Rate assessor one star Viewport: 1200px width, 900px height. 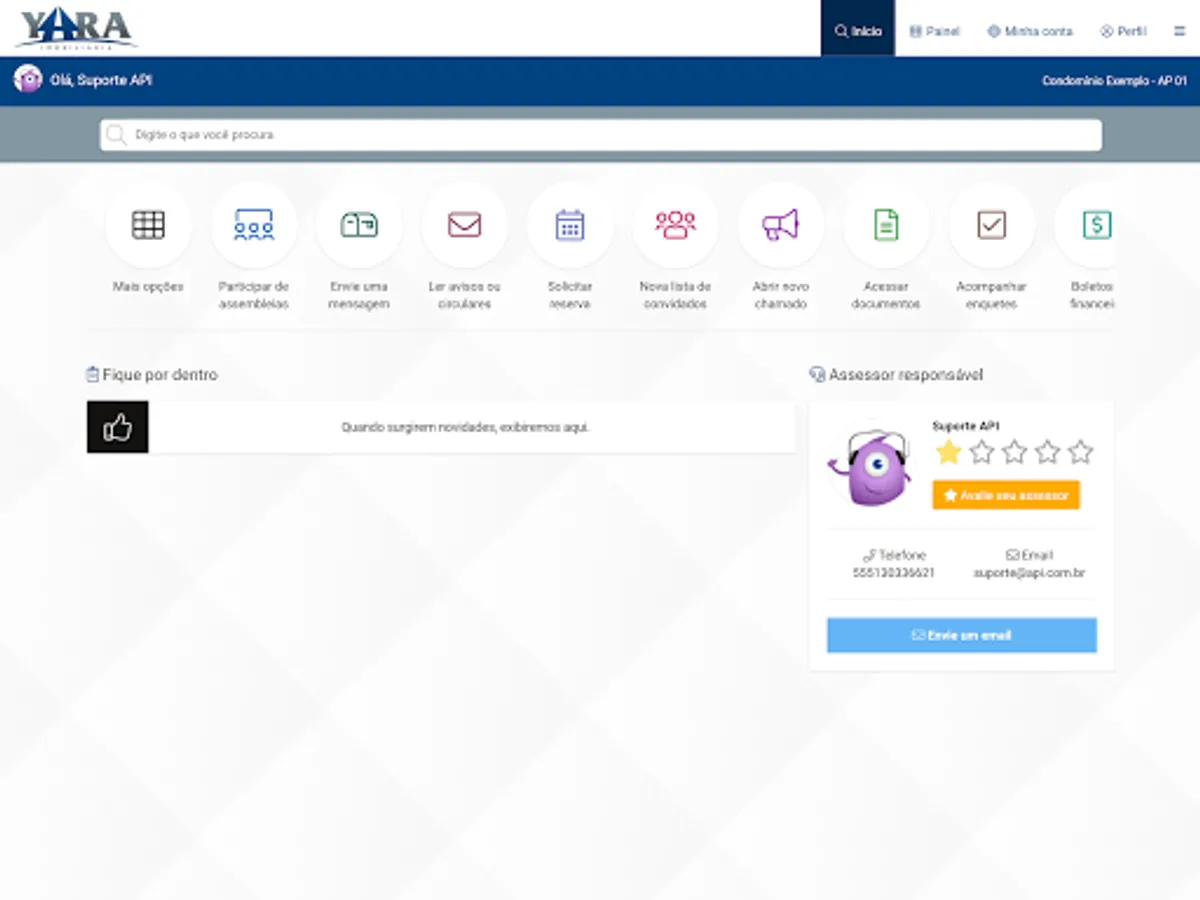(x=948, y=452)
